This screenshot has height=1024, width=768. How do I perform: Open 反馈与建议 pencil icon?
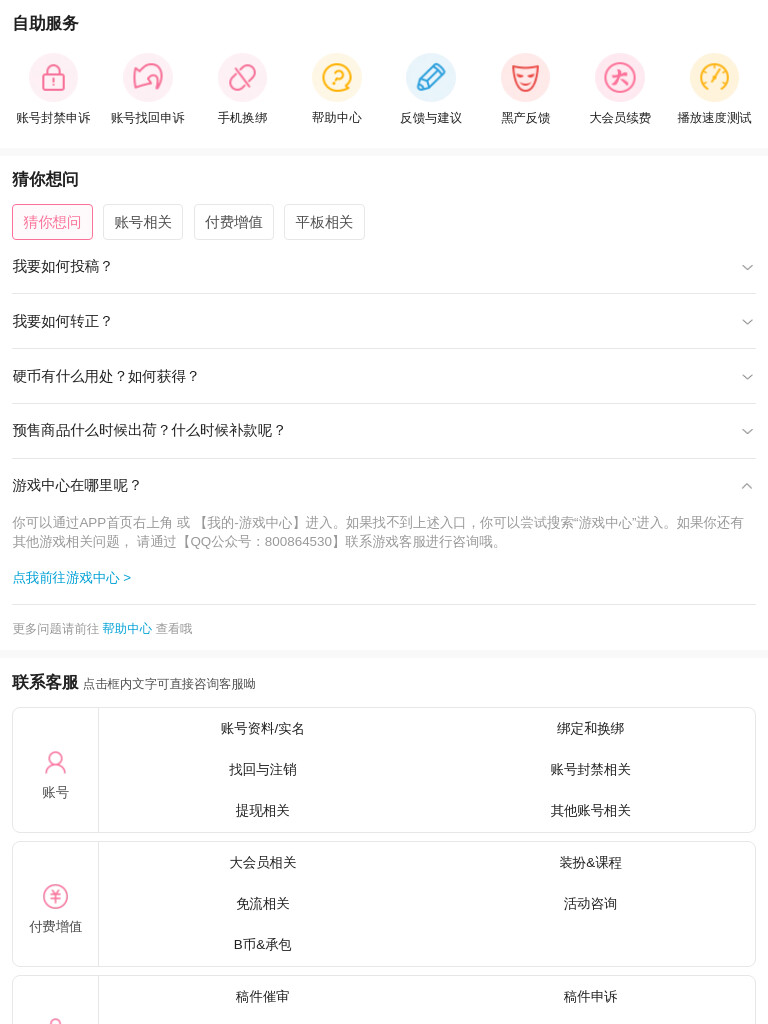pos(431,78)
